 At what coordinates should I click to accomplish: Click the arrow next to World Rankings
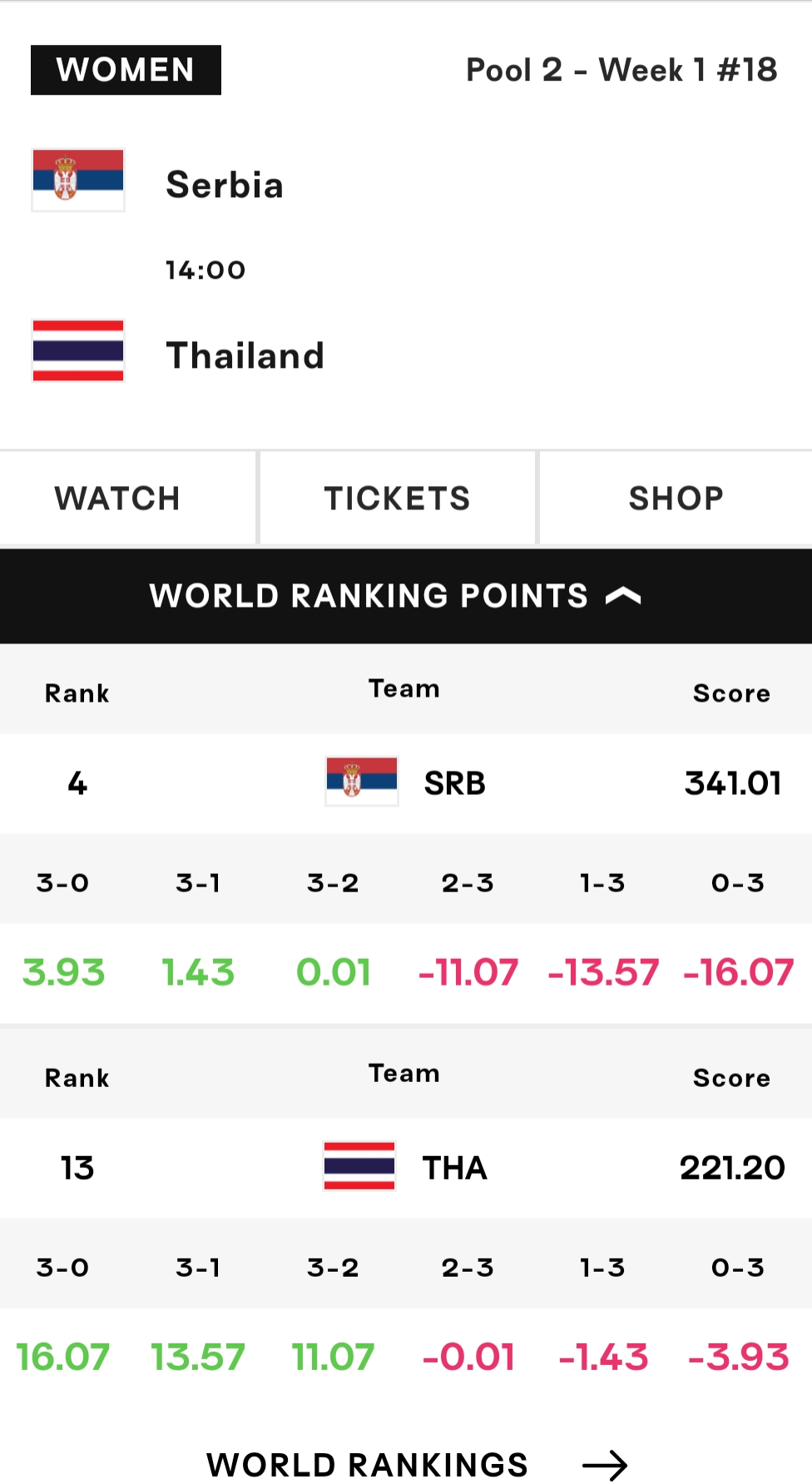(605, 1465)
